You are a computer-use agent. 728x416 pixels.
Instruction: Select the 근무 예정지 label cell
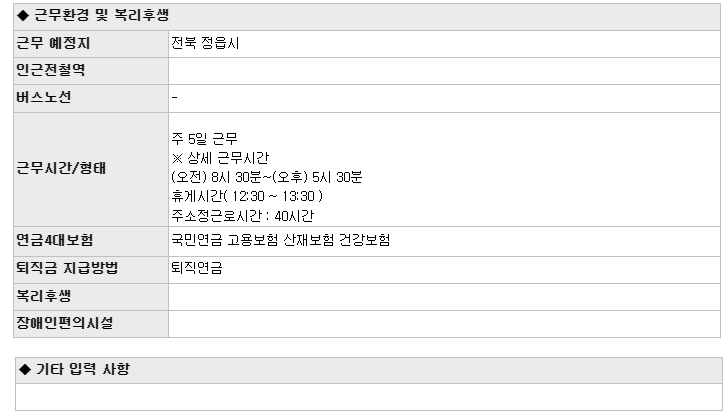pos(91,44)
